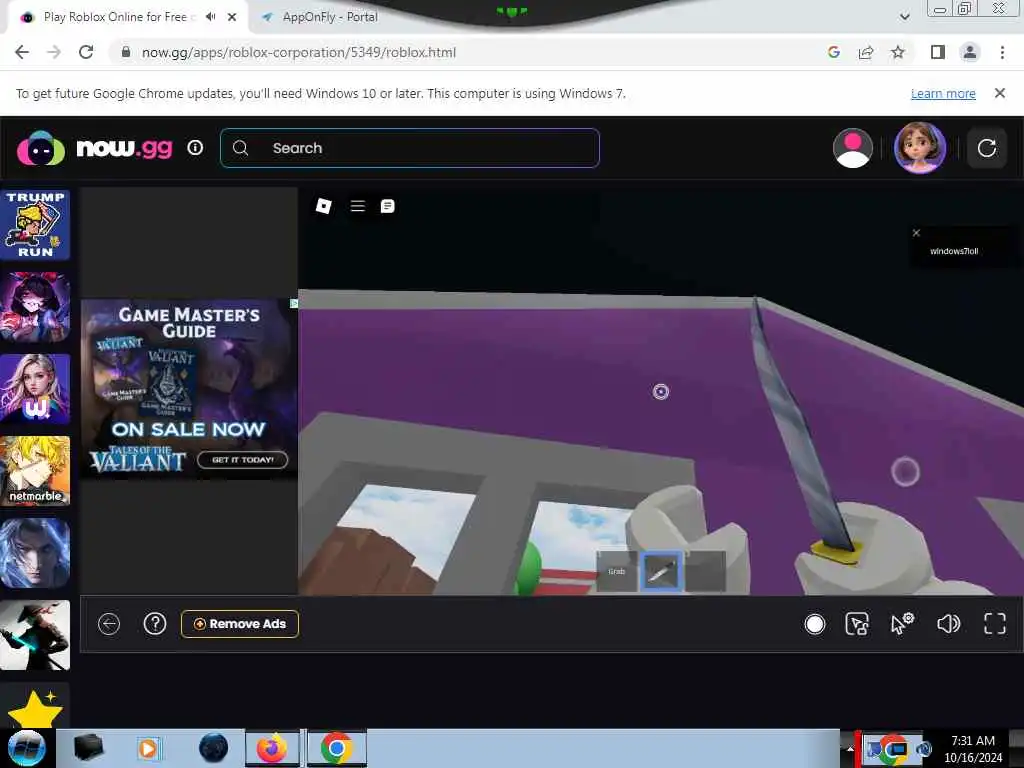Open the Trump Run game thumbnail
1024x768 pixels.
pos(35,225)
